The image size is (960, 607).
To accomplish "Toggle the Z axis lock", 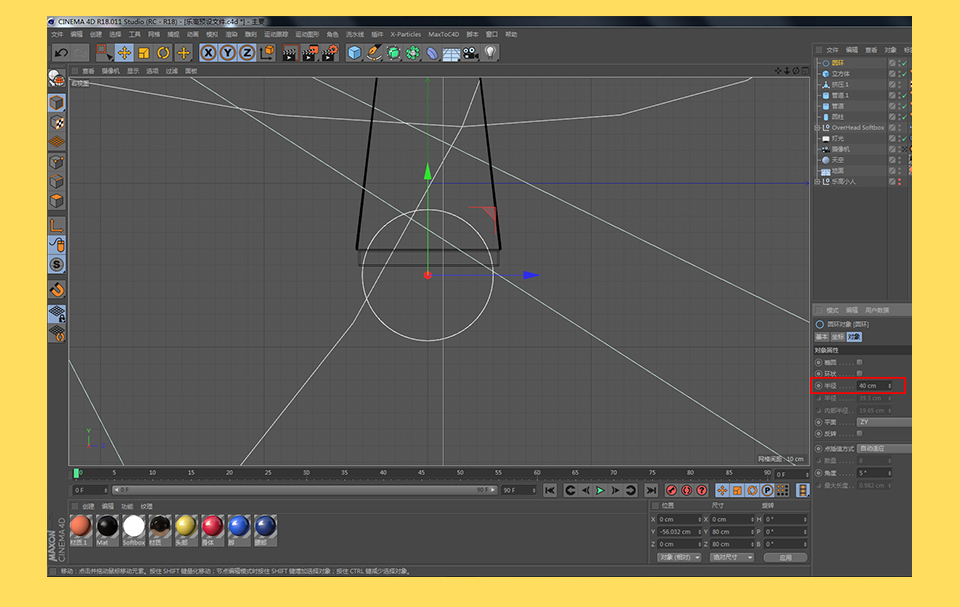I will [247, 53].
